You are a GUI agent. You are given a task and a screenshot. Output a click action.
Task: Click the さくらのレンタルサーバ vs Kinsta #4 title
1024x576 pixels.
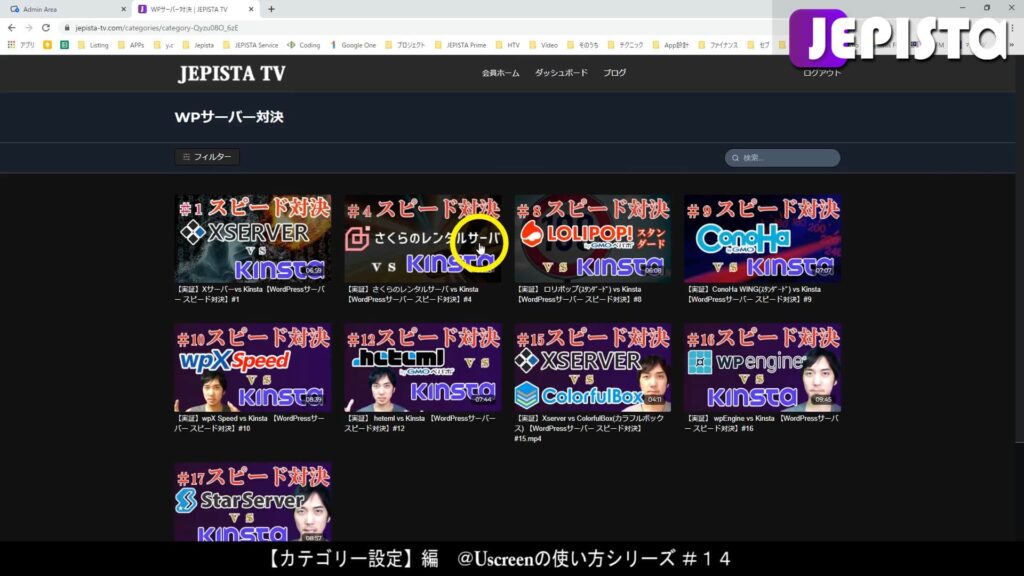[412, 295]
